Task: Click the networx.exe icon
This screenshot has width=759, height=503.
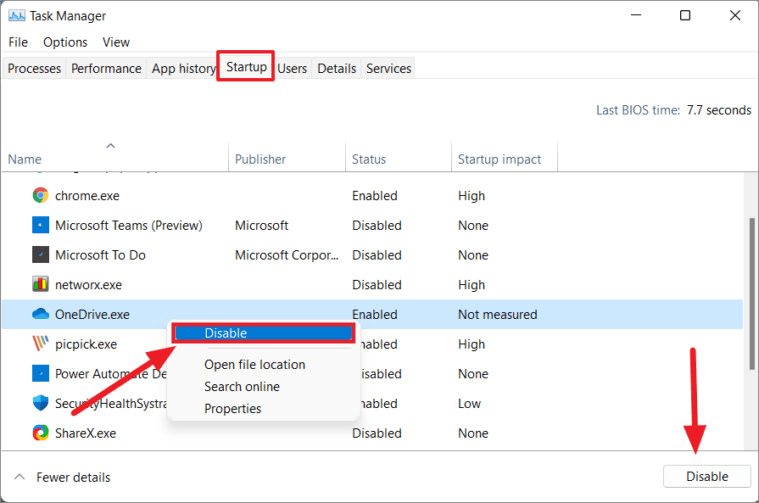Action: pyautogui.click(x=41, y=285)
